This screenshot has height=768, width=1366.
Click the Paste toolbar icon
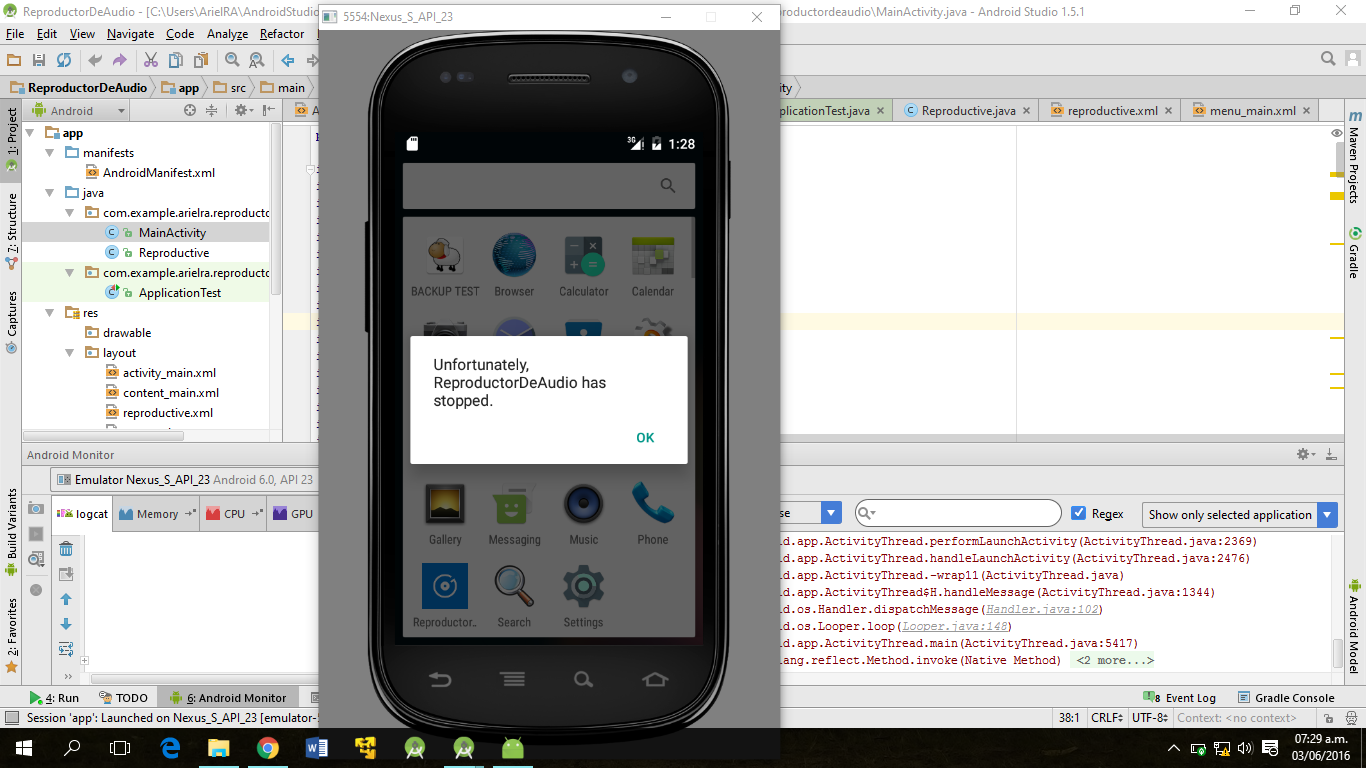coord(201,60)
